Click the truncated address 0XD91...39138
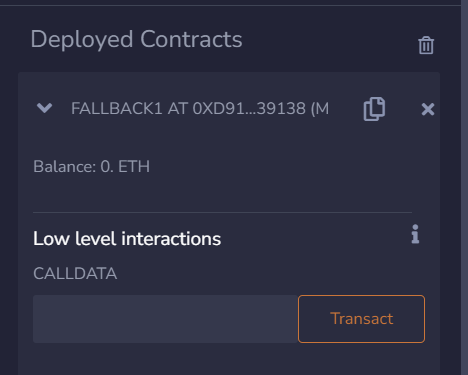This screenshot has height=375, width=468. tap(249, 109)
